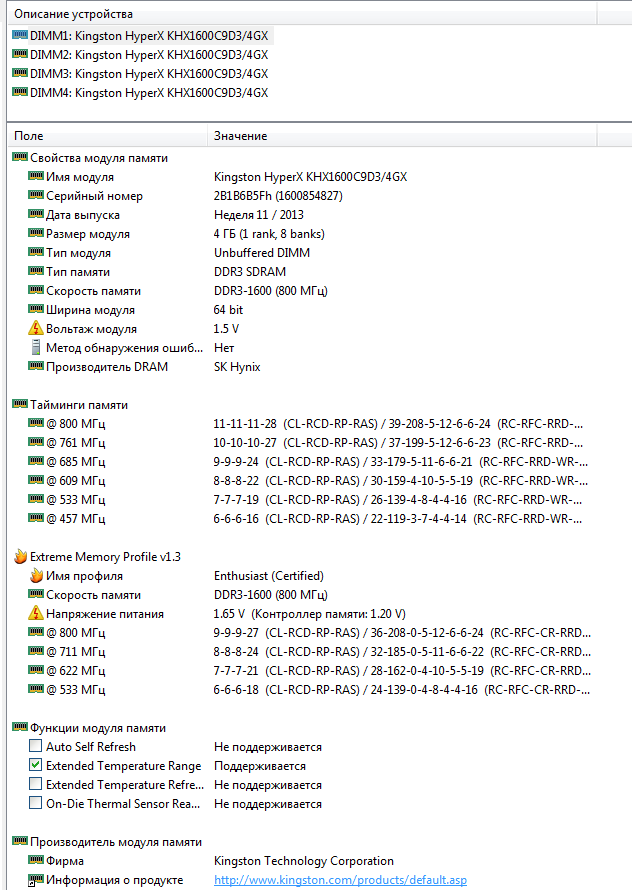Select the XMP '@ 711 МГц' timings row
Image resolution: width=632 pixels, height=890 pixels.
click(x=309, y=652)
